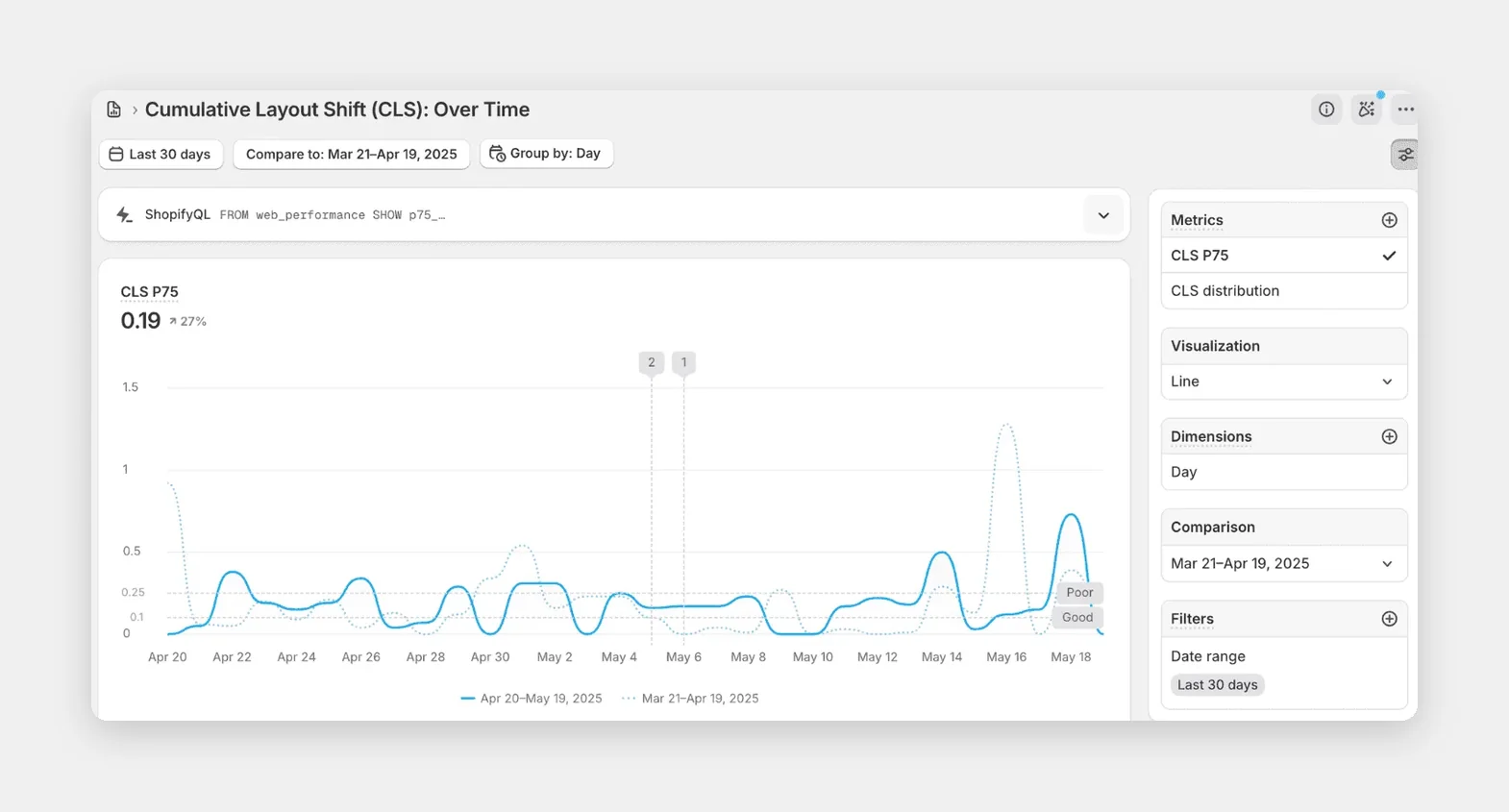Open the Last 30 days date picker
This screenshot has height=812, width=1509.
coord(161,154)
